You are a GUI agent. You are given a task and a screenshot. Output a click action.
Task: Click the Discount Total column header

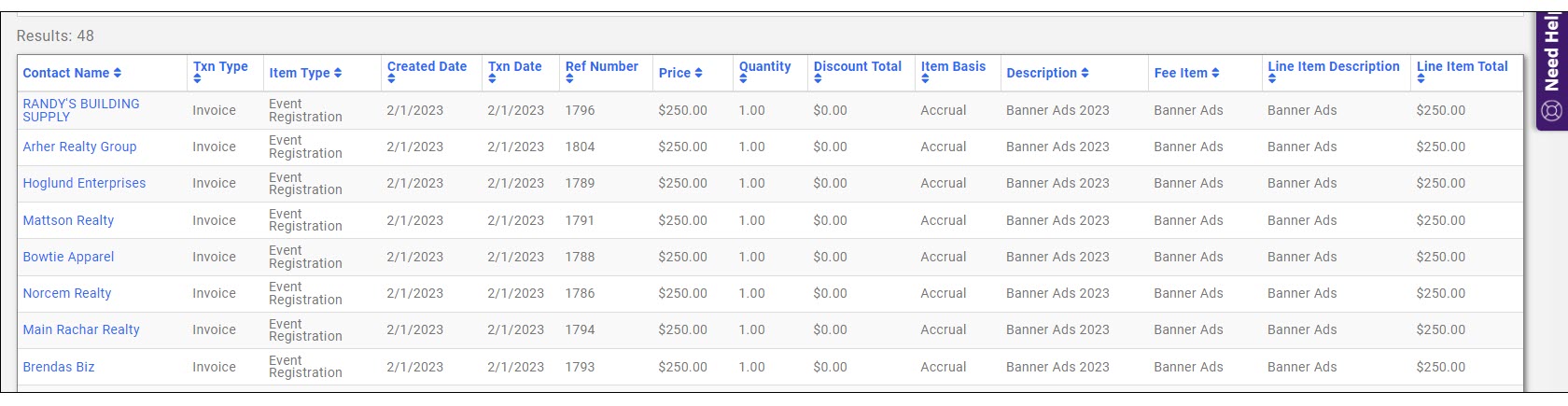pyautogui.click(x=857, y=67)
